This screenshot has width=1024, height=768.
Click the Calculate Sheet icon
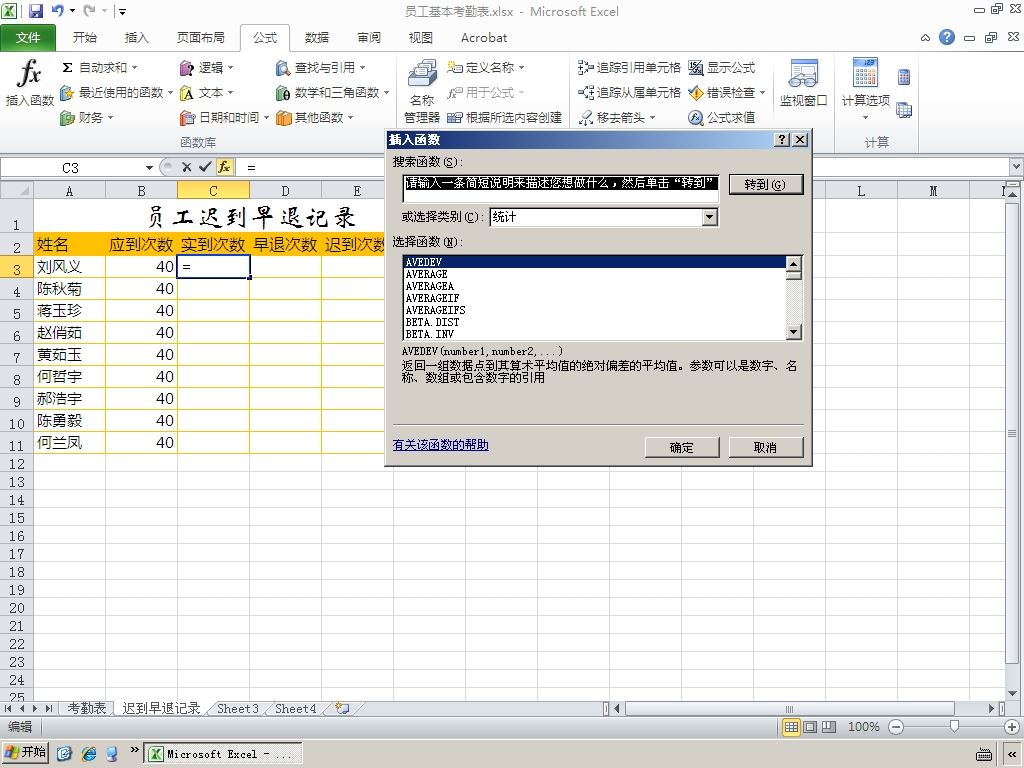tap(904, 110)
